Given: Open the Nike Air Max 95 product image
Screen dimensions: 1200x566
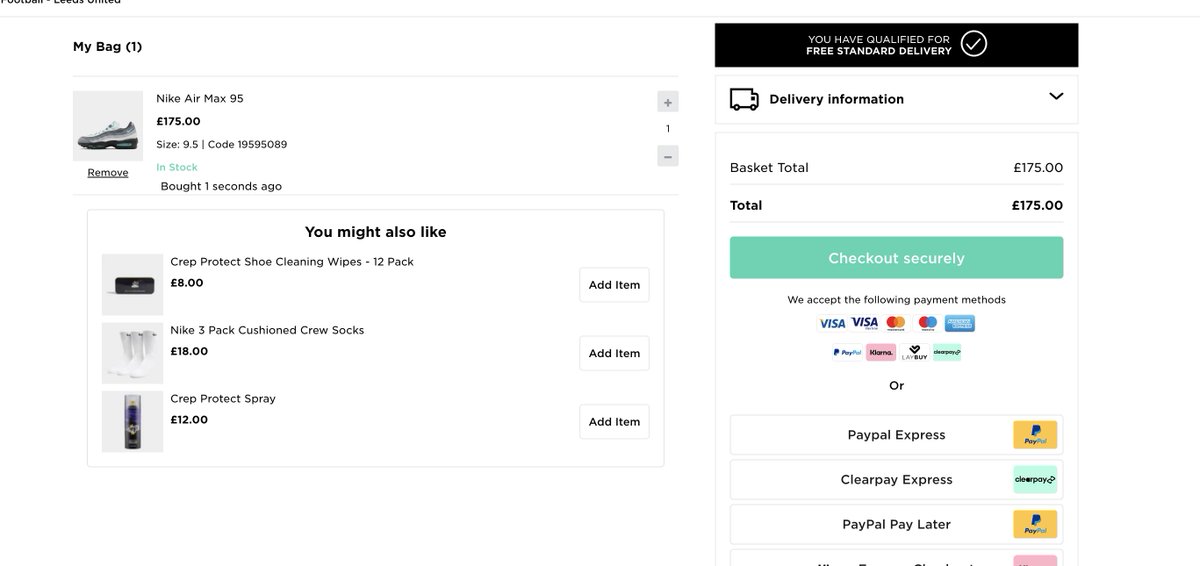Looking at the screenshot, I should click(x=108, y=126).
